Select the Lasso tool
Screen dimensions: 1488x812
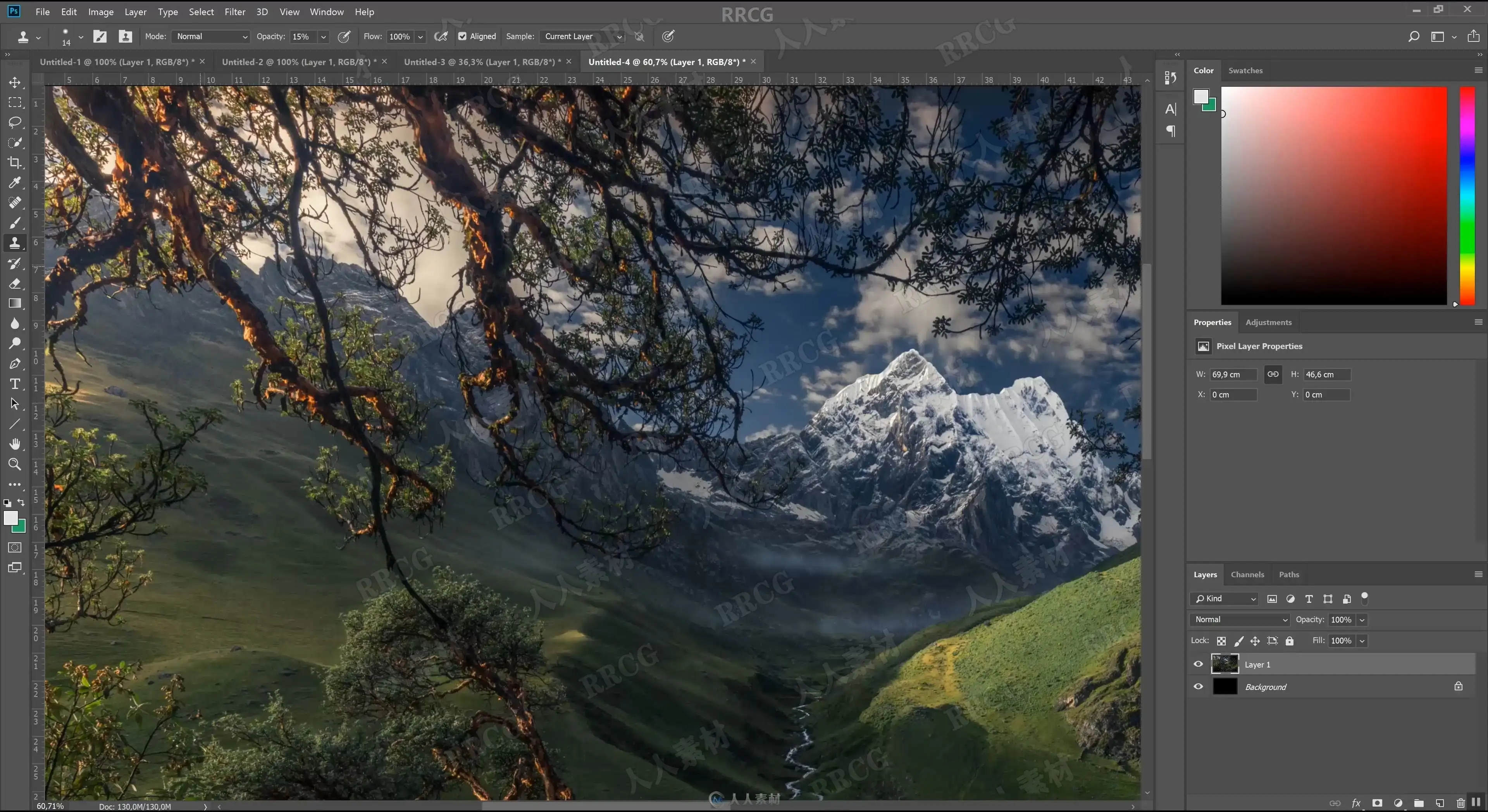15,122
